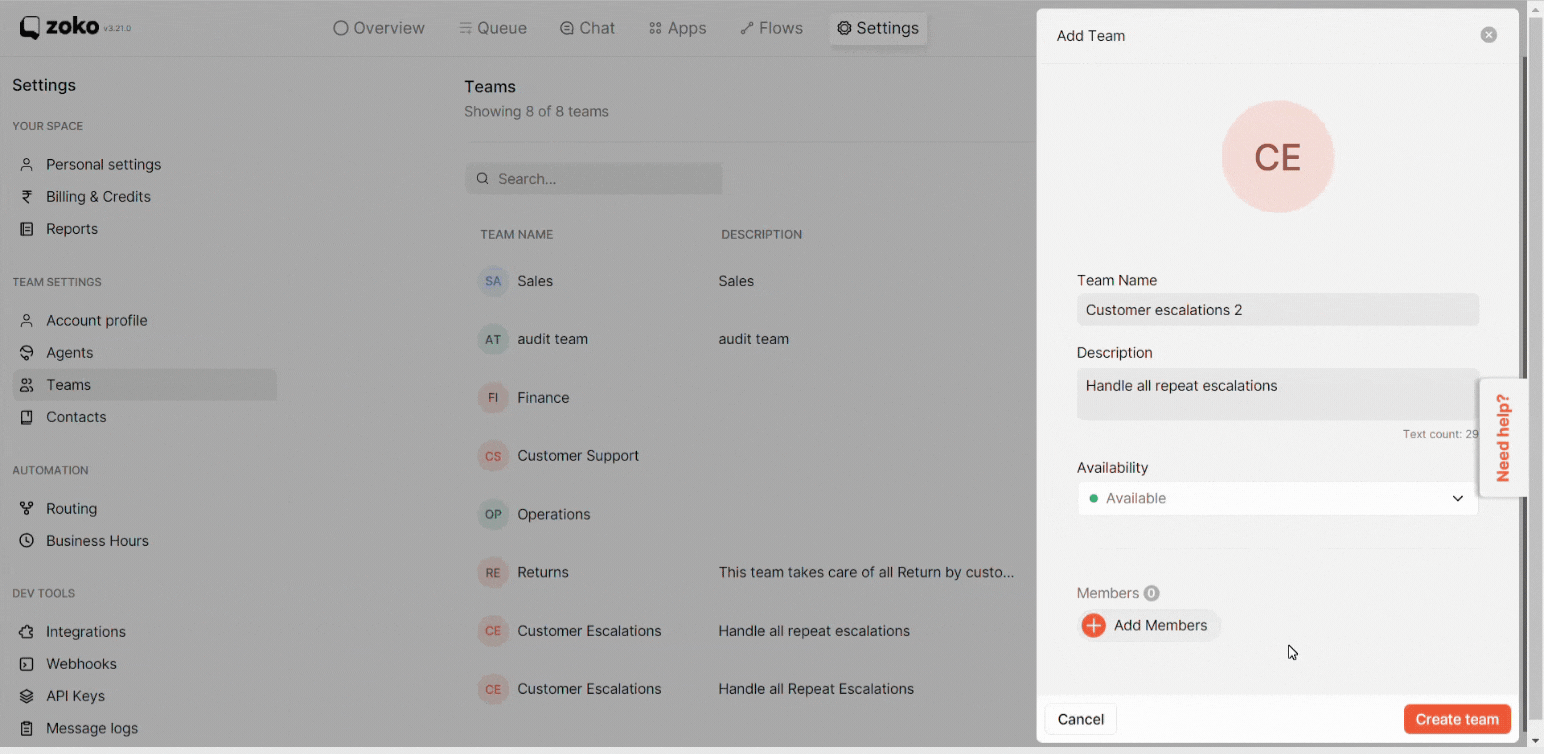Click the Contacts book icon
1544x754 pixels.
[x=27, y=416]
